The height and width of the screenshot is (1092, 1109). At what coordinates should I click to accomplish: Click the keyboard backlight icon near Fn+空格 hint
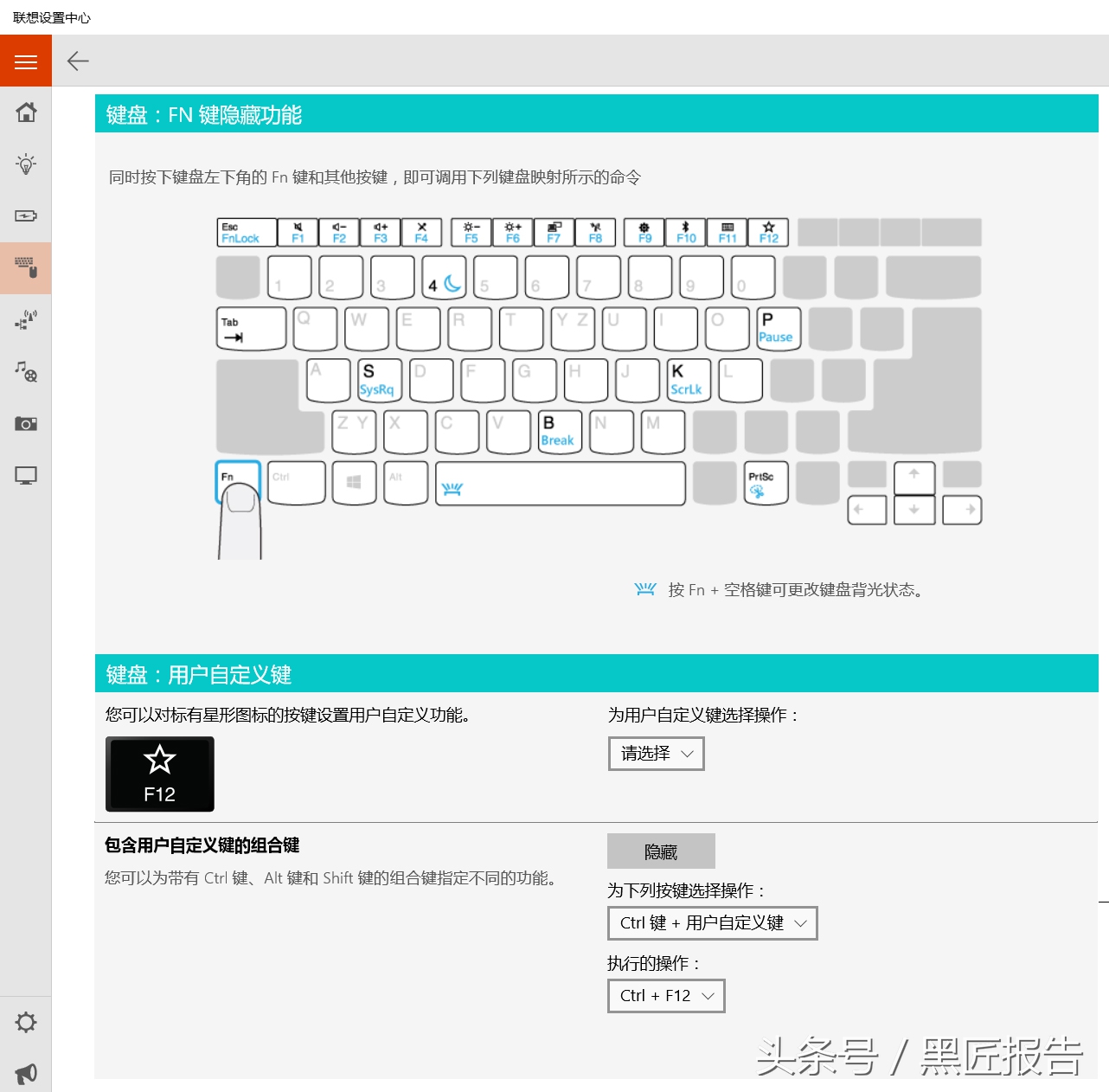click(645, 588)
